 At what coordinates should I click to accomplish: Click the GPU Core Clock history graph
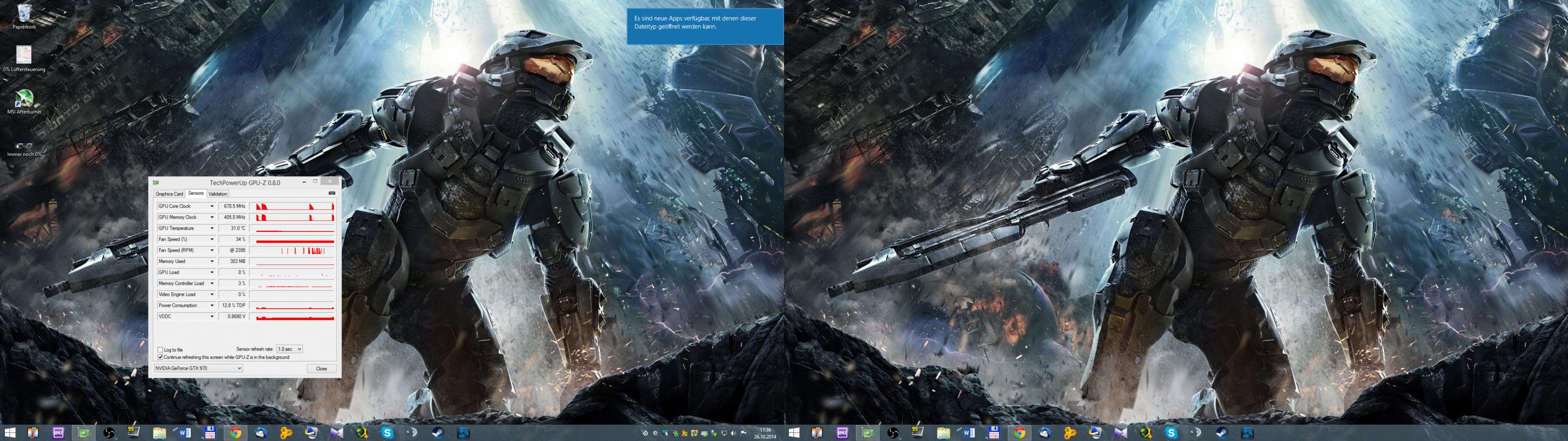pyautogui.click(x=292, y=206)
